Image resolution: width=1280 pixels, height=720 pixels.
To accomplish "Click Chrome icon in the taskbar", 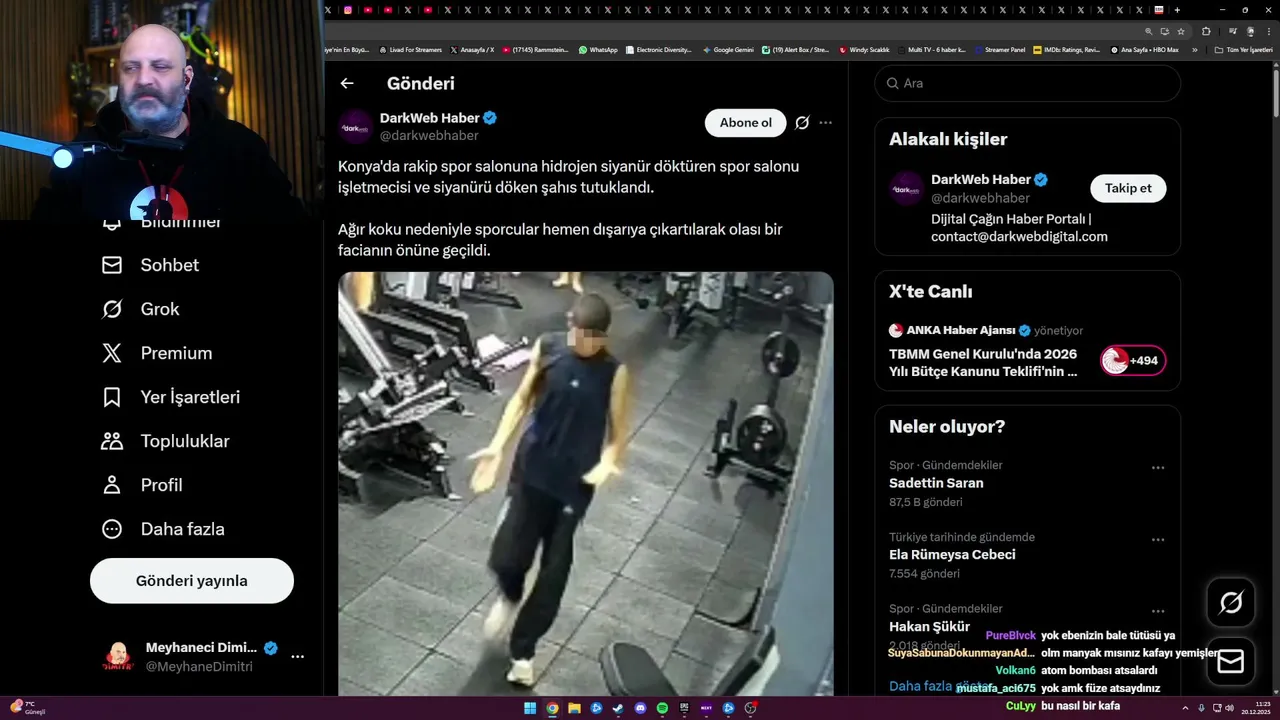I will [552, 709].
